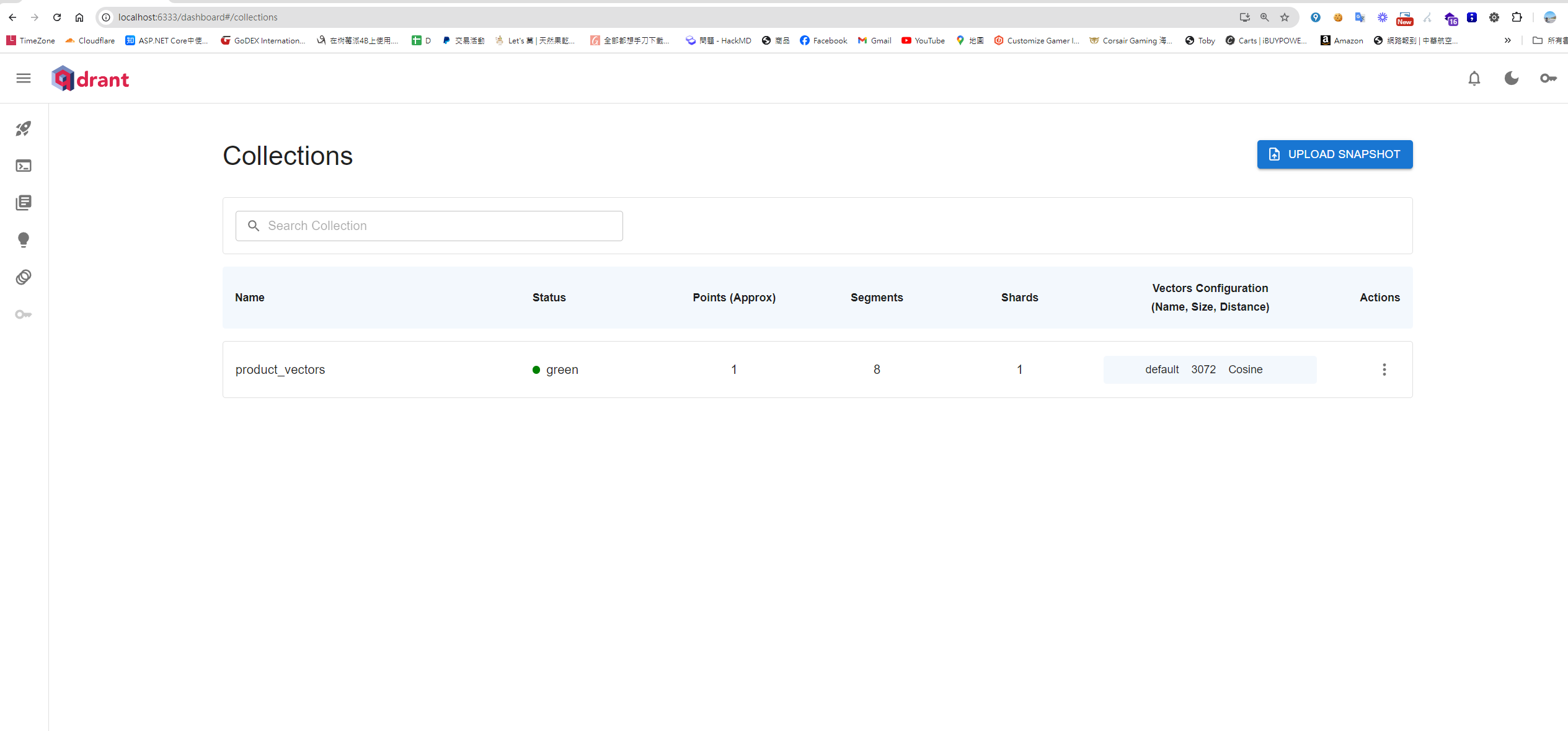Viewport: 1568px width, 731px height.
Task: Open the product_vectors collection
Action: 280,370
